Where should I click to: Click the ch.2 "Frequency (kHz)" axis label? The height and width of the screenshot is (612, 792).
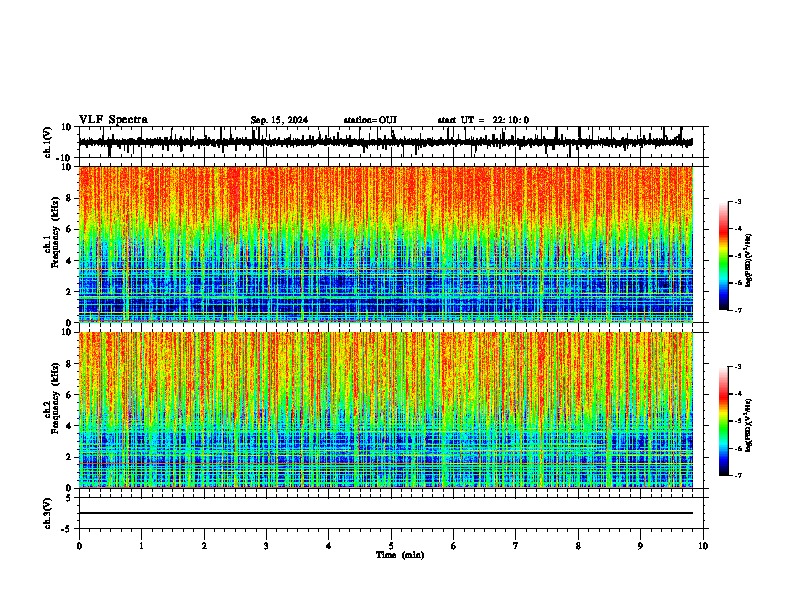pyautogui.click(x=55, y=397)
